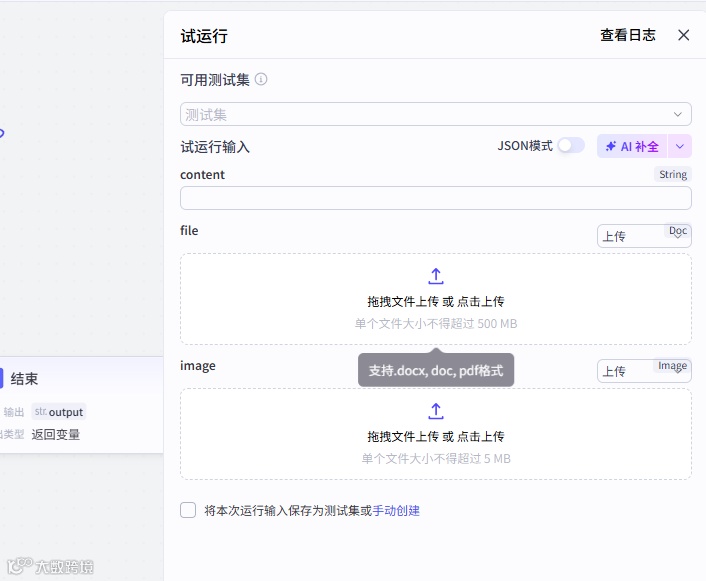Open the 测试集 dropdown
This screenshot has width=706, height=581.
435,114
